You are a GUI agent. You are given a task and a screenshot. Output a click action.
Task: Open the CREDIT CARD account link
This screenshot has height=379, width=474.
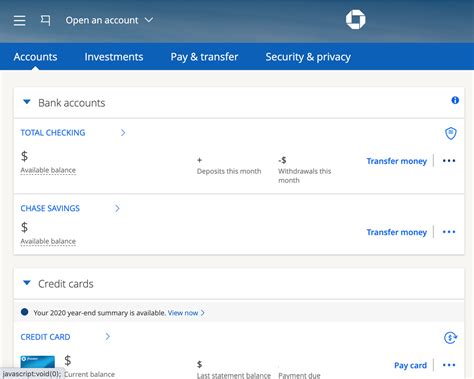(x=45, y=337)
